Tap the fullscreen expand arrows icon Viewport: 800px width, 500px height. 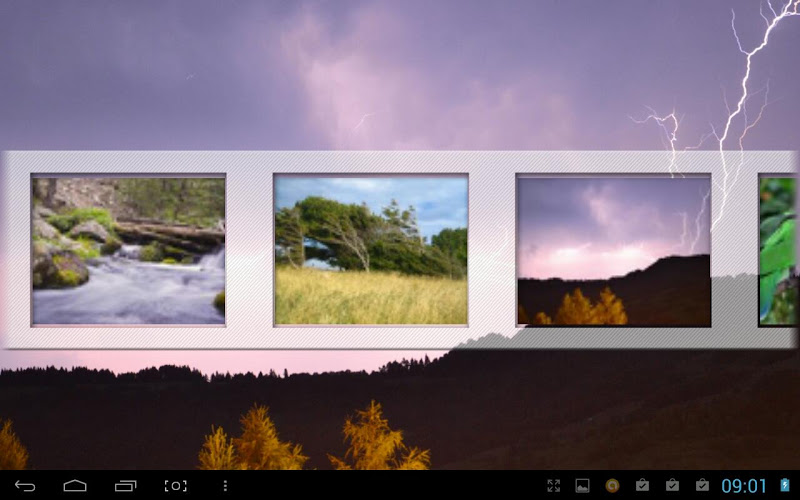pos(554,486)
